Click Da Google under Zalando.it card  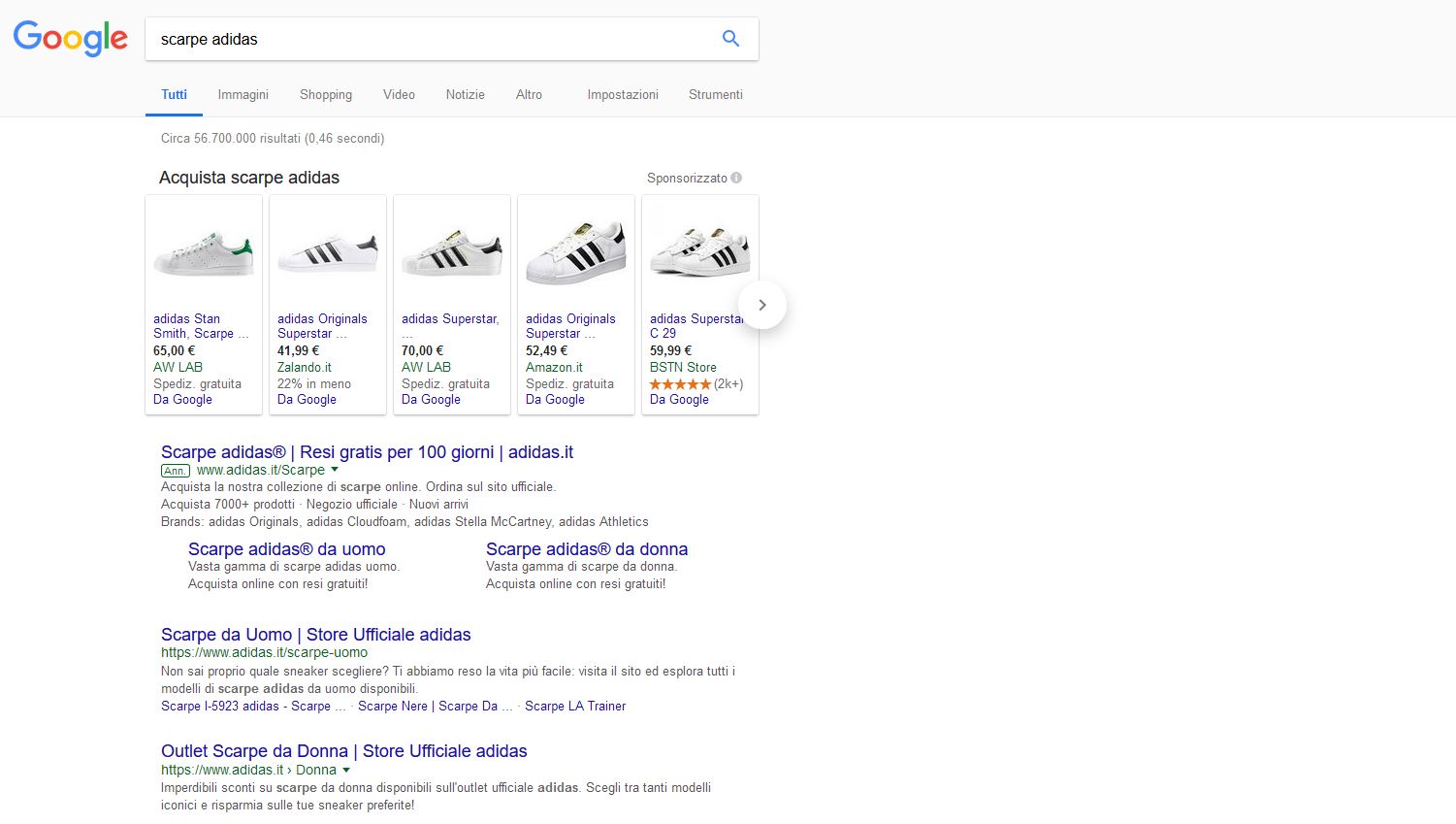(307, 399)
